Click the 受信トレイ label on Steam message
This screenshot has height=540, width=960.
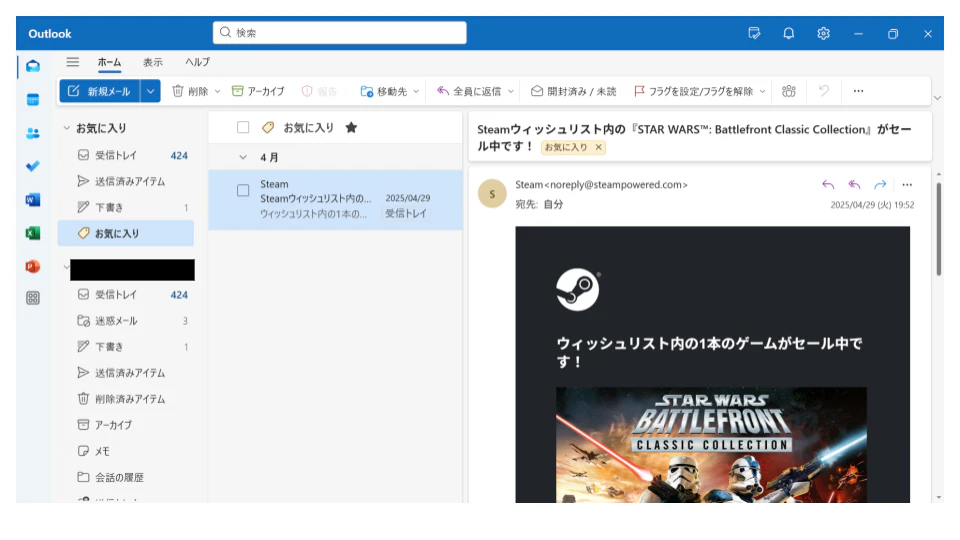[x=406, y=213]
